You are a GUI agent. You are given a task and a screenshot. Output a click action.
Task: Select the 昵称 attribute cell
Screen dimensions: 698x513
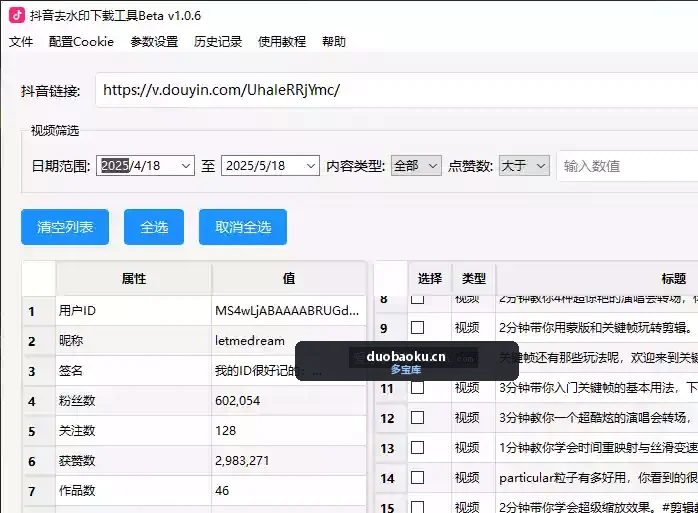coord(134,341)
